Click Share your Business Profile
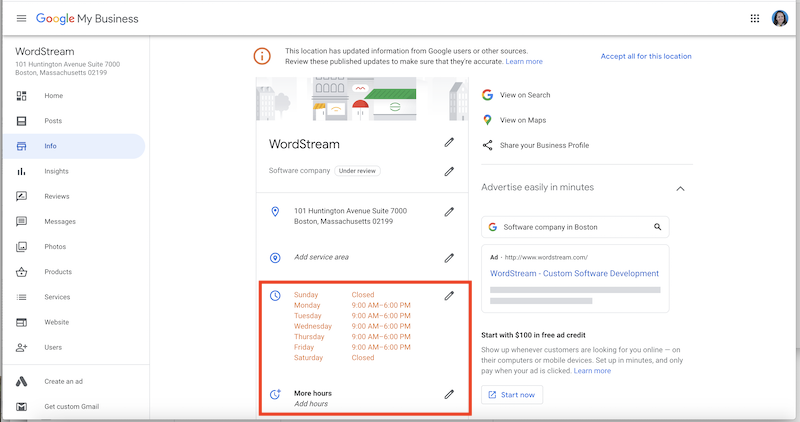The width and height of the screenshot is (800, 422). [544, 145]
